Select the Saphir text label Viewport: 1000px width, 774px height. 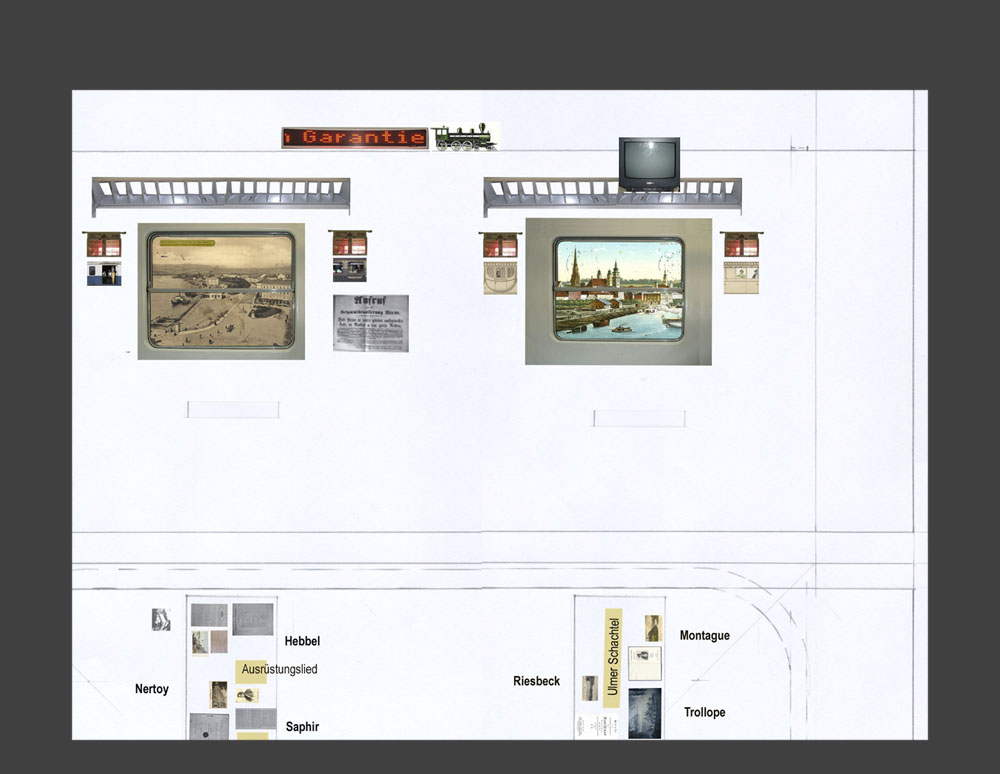(x=302, y=727)
